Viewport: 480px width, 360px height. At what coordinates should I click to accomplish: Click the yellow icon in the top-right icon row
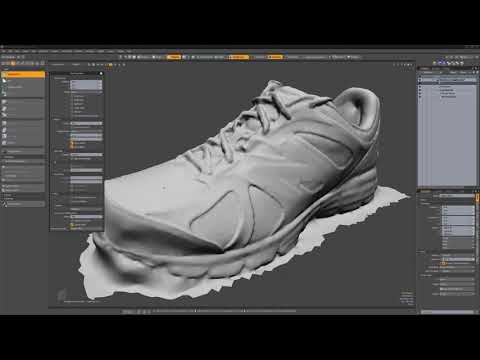click(x=435, y=63)
